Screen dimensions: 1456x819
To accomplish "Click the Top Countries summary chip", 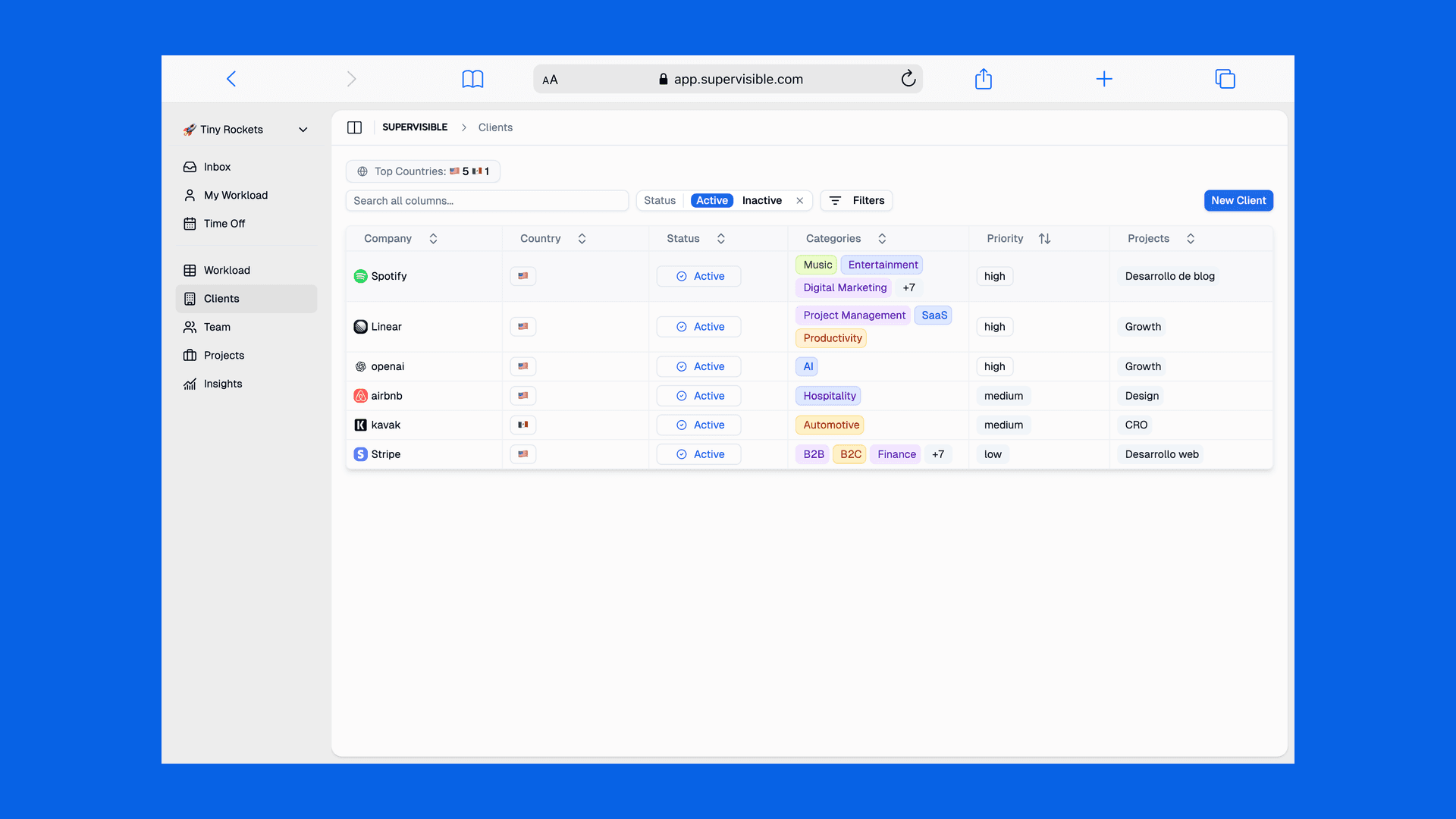I will point(422,171).
